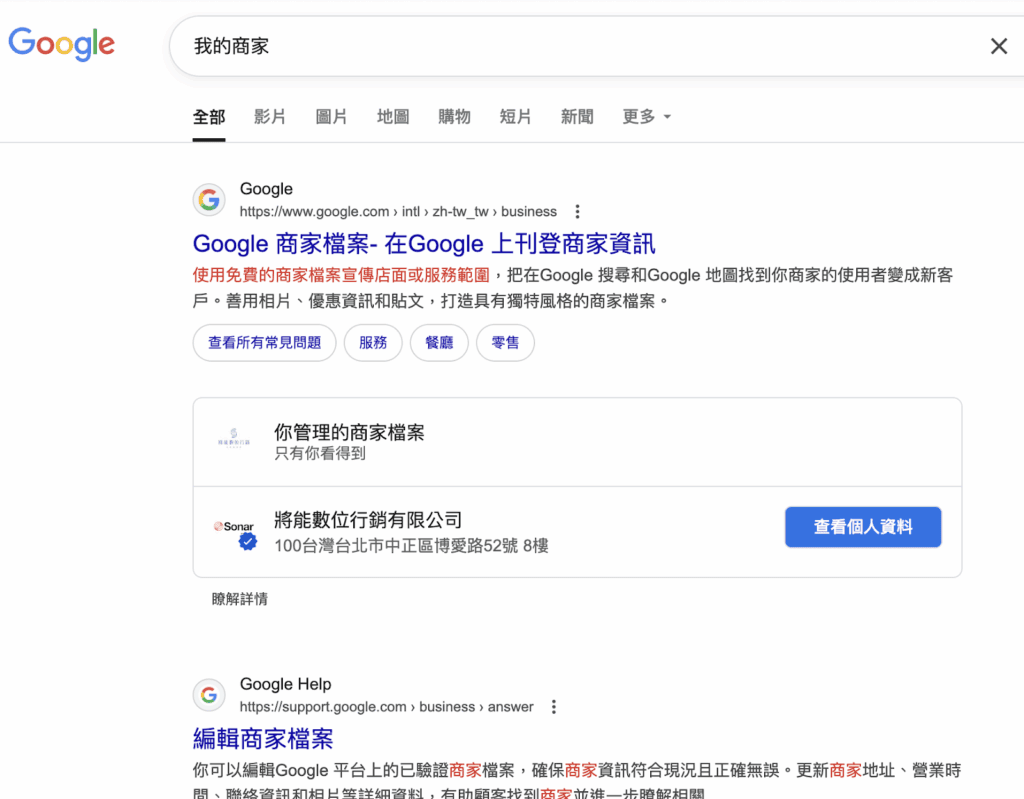Switch to the 影片 tab
This screenshot has height=799, width=1024.
[270, 117]
